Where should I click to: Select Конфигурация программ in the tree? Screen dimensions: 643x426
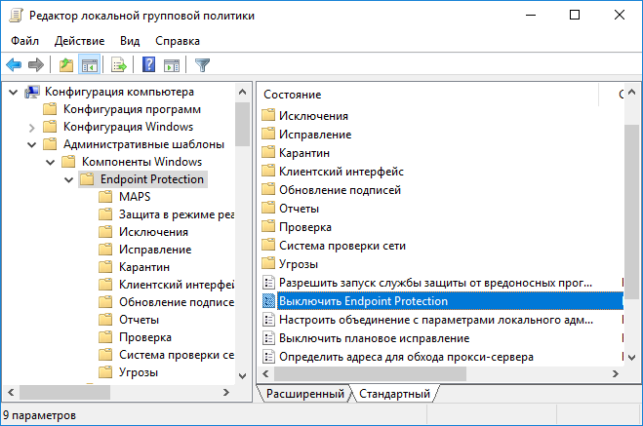tap(132, 109)
